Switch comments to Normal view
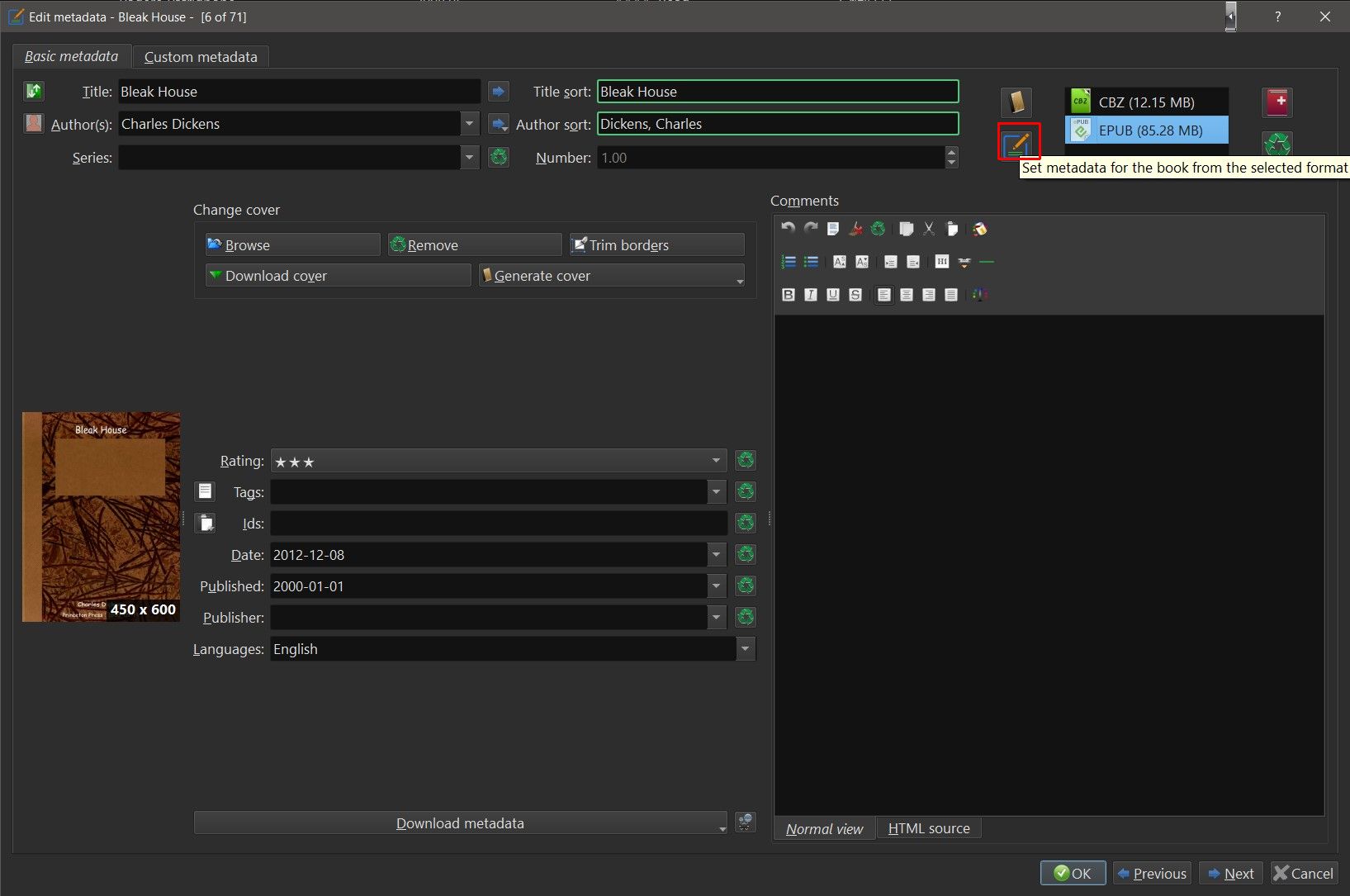This screenshot has width=1350, height=896. tap(824, 828)
